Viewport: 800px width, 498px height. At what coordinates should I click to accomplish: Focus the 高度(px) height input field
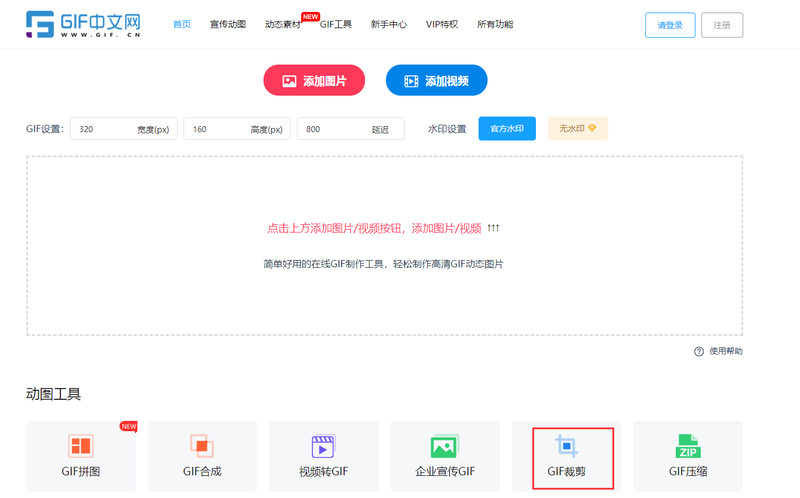(237, 129)
